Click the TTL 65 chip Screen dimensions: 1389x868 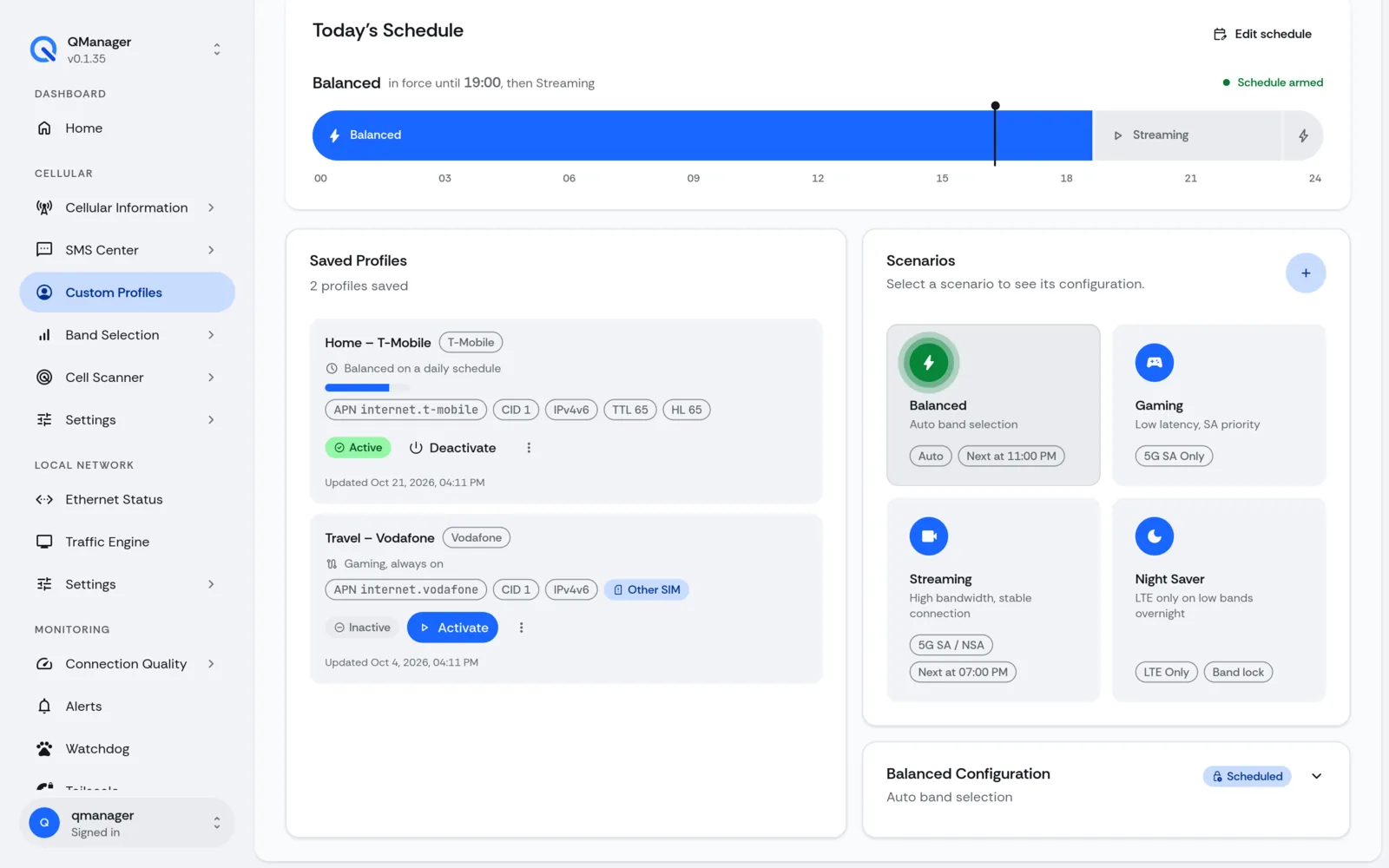point(629,410)
